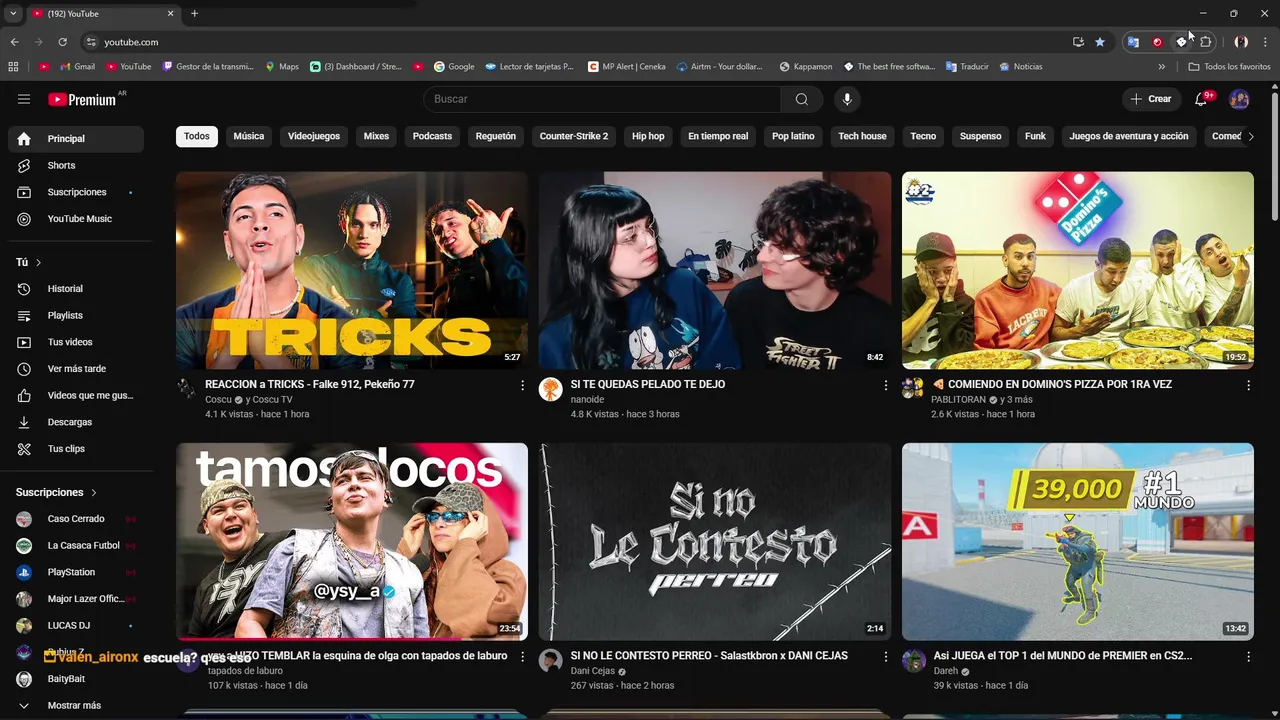Open Gmail bookmark

coord(77,67)
